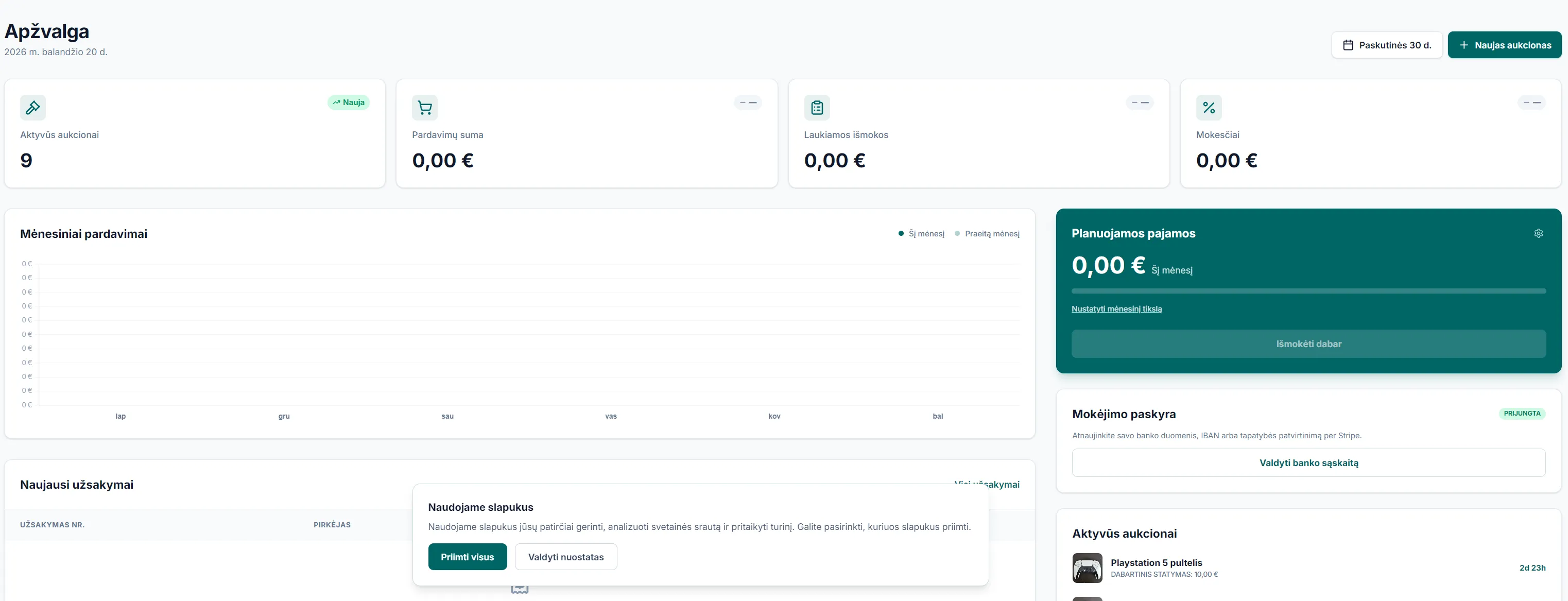The image size is (1568, 601).
Task: Open the "Paskutinės 30 d." date range selector
Action: pyautogui.click(x=1387, y=44)
